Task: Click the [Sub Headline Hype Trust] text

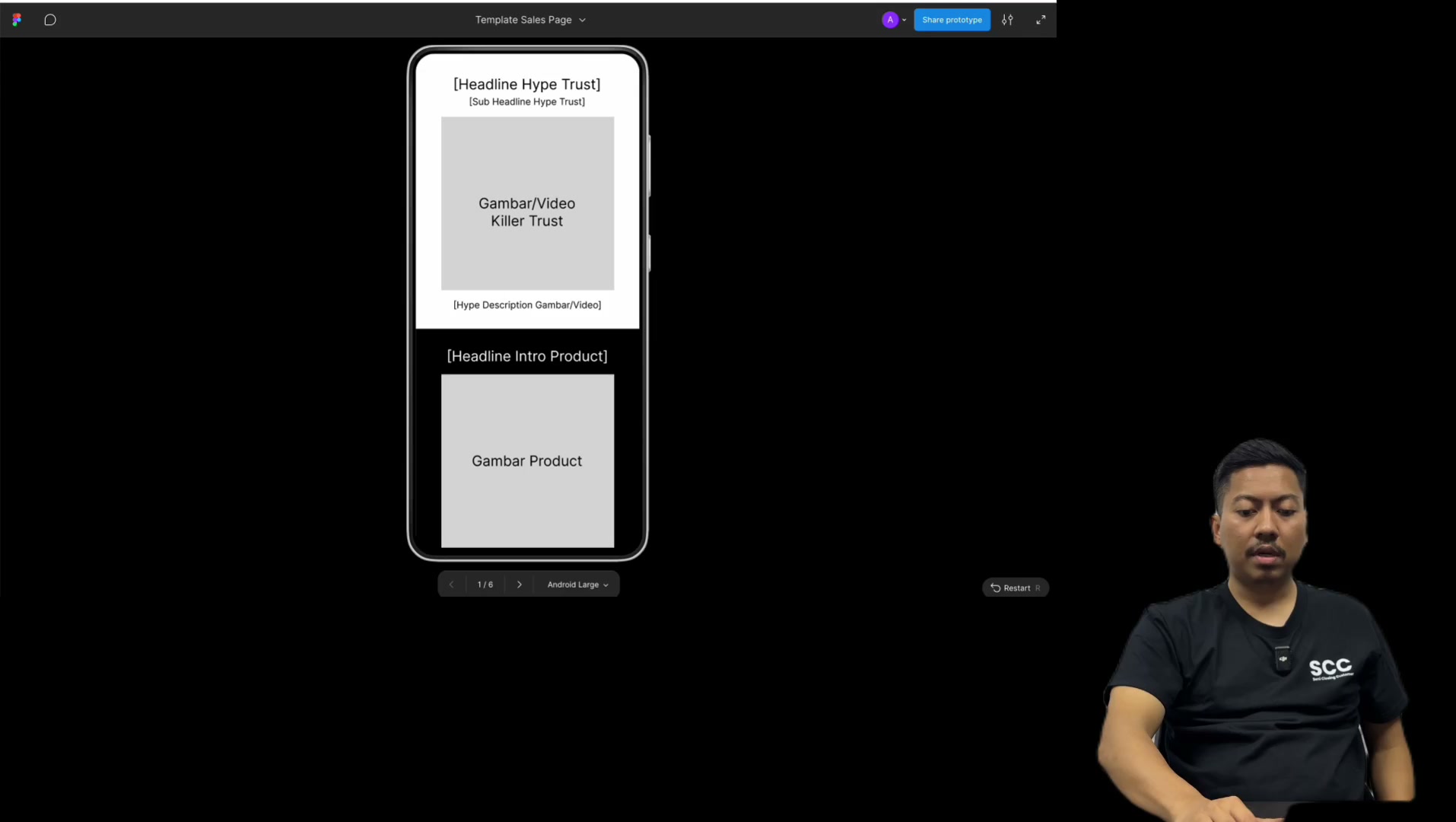Action: click(527, 102)
